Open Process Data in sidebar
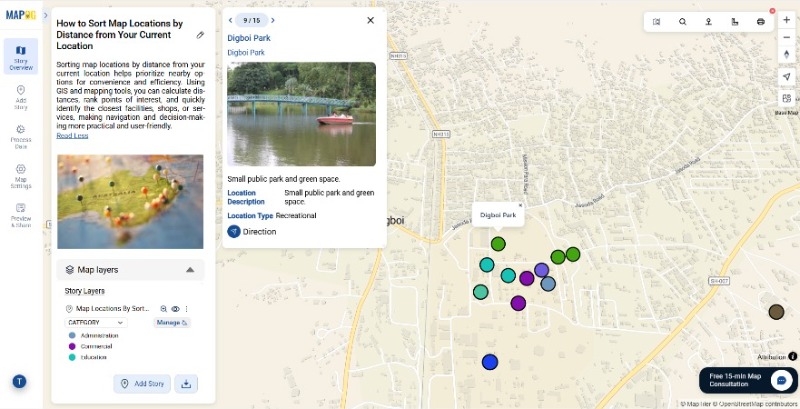This screenshot has height=409, width=800. [x=21, y=134]
